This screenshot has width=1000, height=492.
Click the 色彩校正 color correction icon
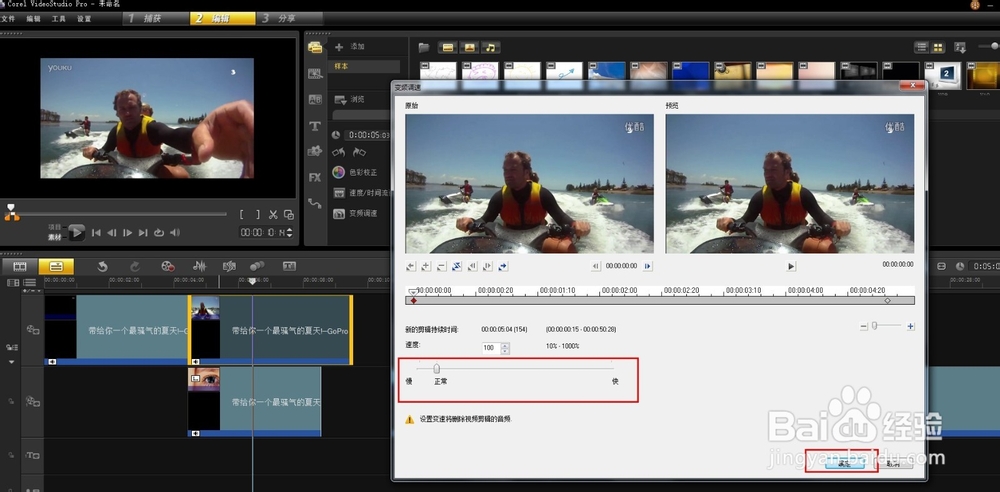point(339,172)
